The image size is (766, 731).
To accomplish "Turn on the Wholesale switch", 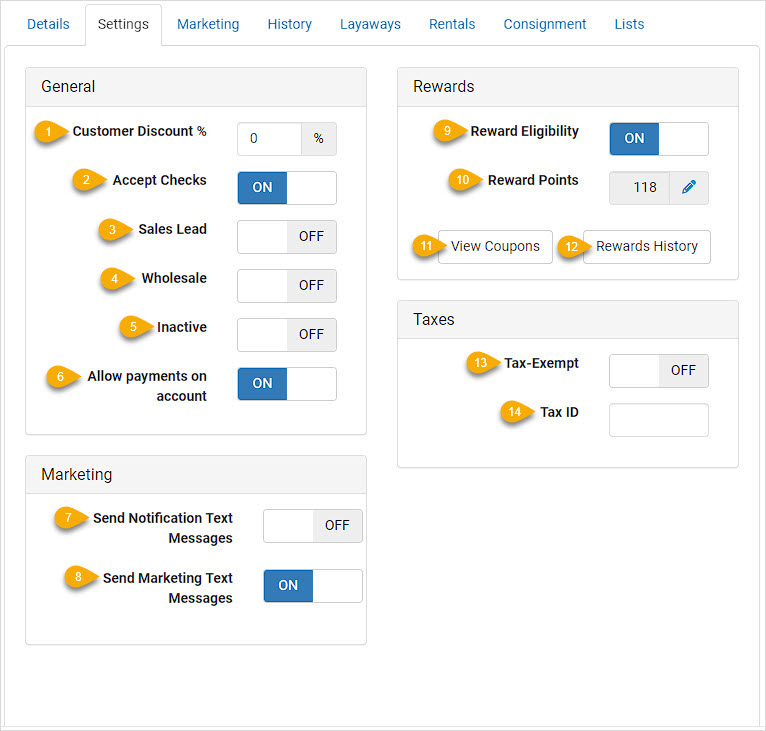I will pyautogui.click(x=287, y=286).
